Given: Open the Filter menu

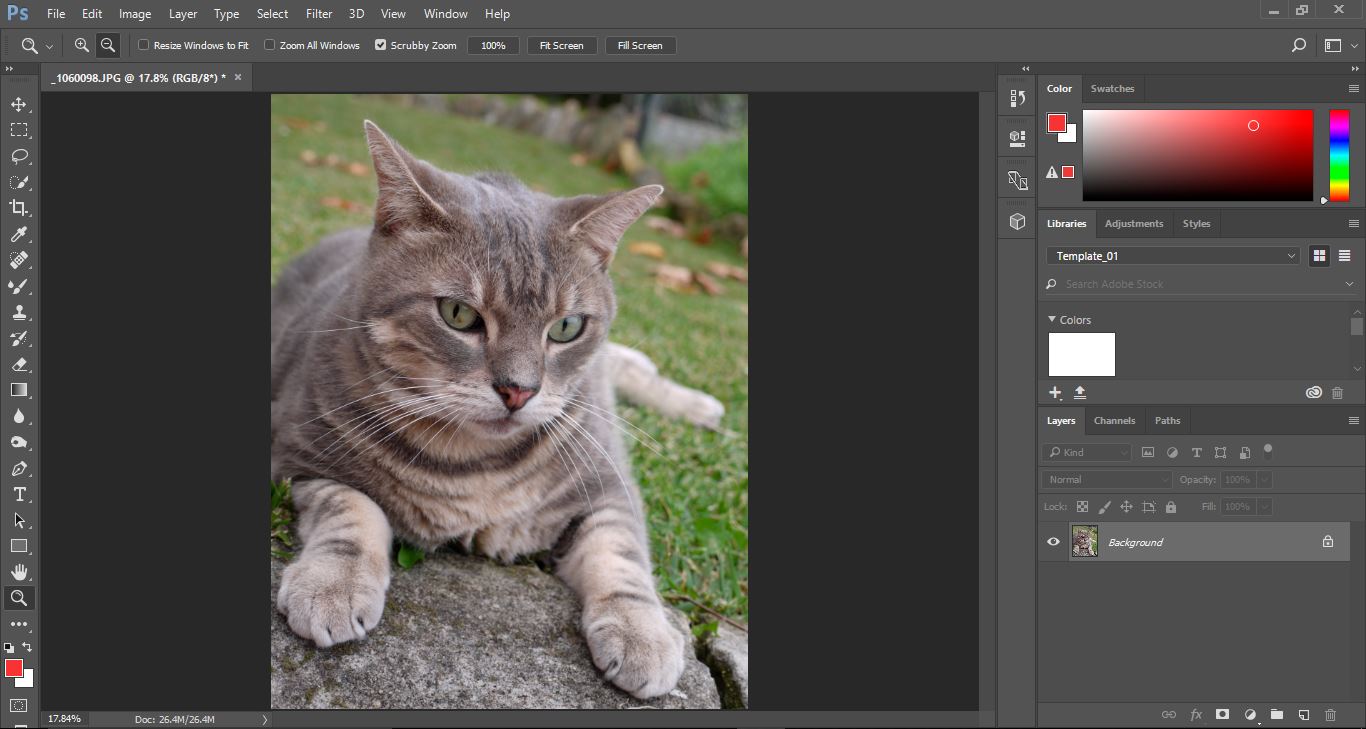Looking at the screenshot, I should (319, 14).
